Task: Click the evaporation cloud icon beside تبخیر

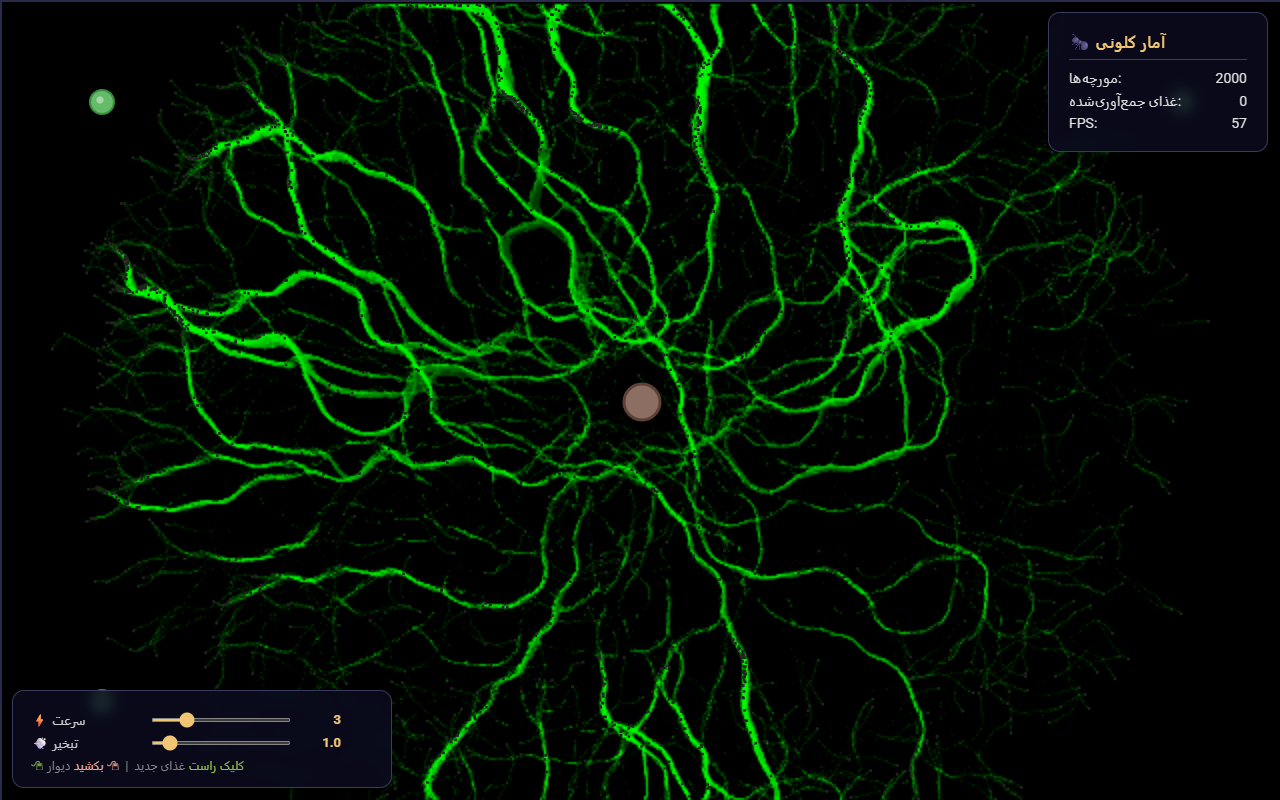Action: click(40, 743)
